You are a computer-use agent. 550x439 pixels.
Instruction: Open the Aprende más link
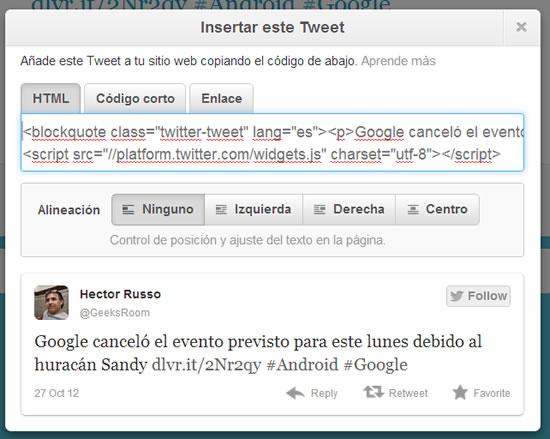[398, 61]
